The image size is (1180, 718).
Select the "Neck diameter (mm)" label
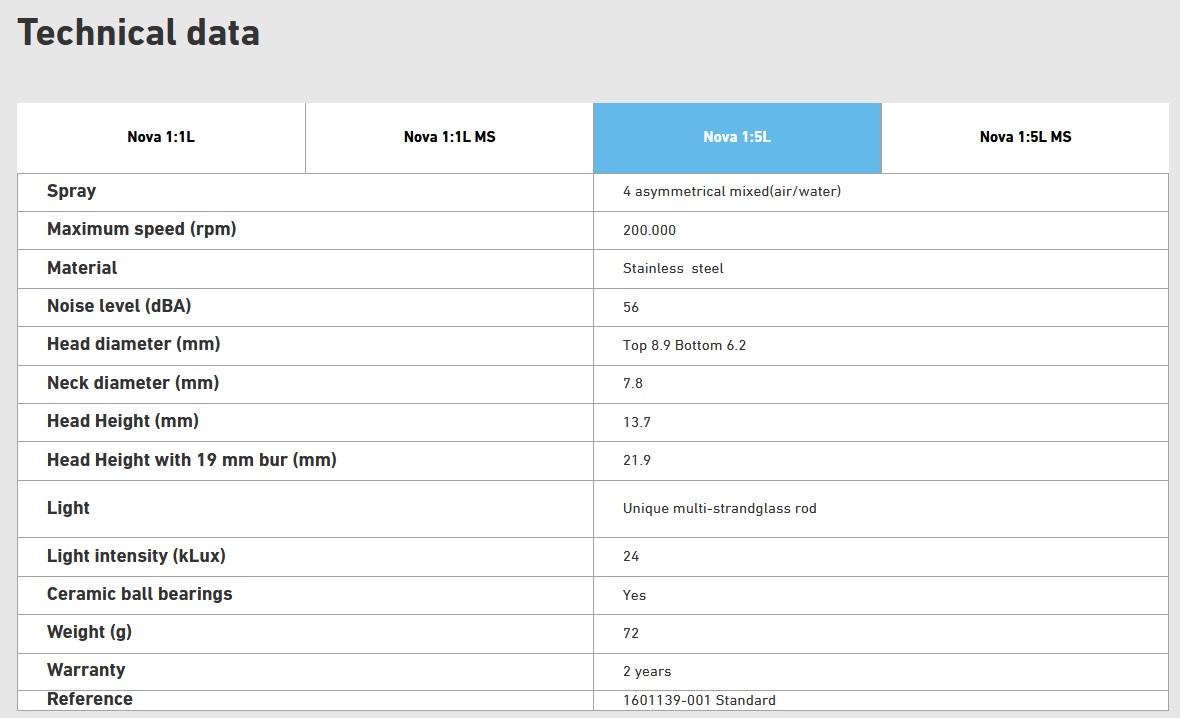[x=132, y=383]
